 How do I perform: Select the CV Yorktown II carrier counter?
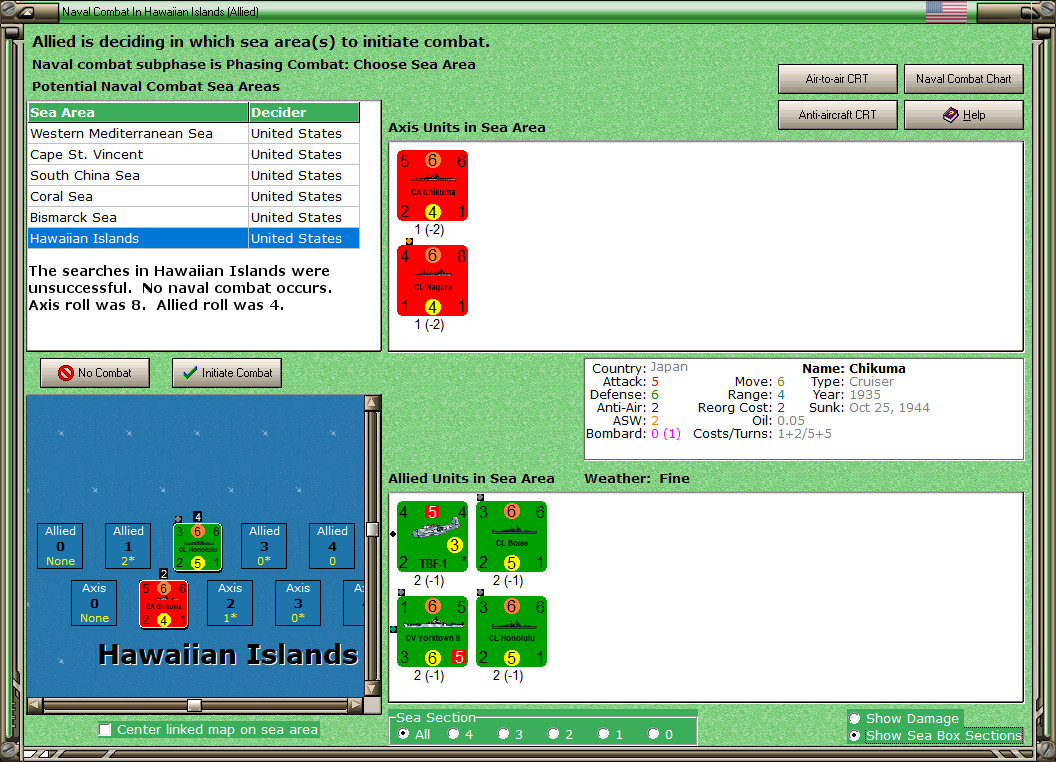(432, 631)
